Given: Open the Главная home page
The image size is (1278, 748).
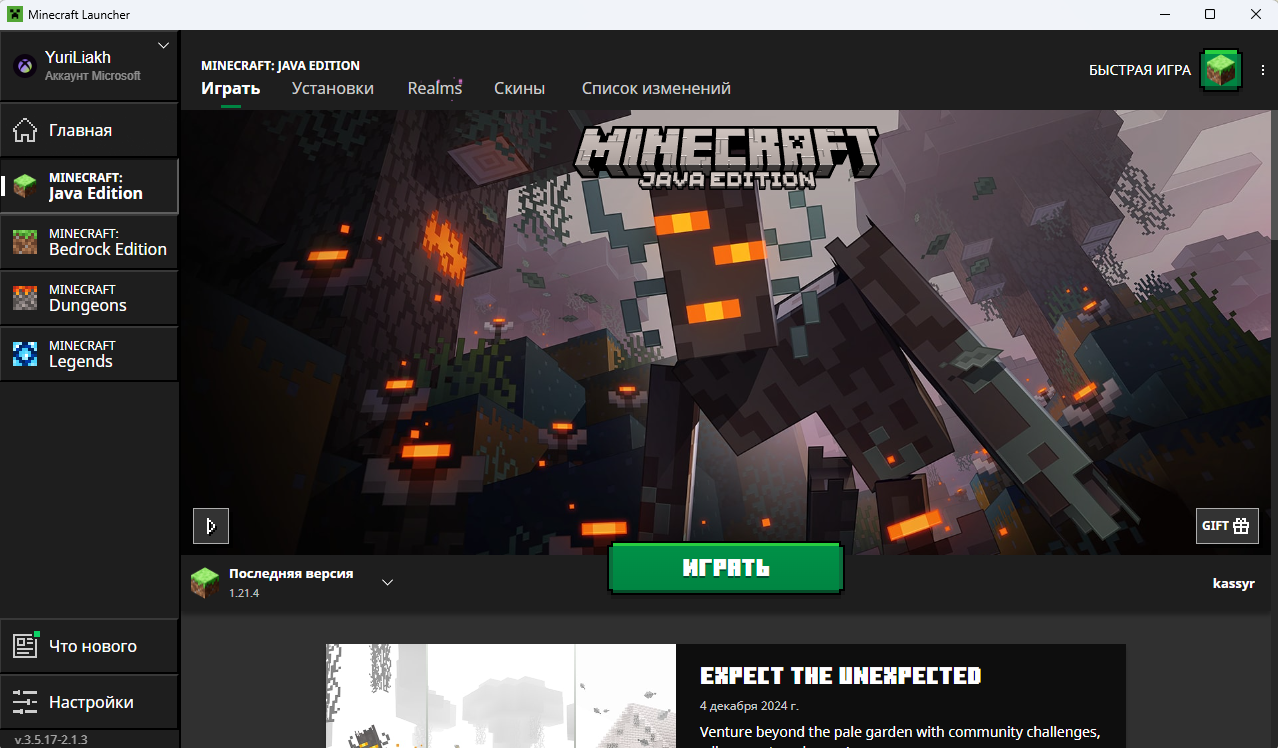Looking at the screenshot, I should [89, 130].
